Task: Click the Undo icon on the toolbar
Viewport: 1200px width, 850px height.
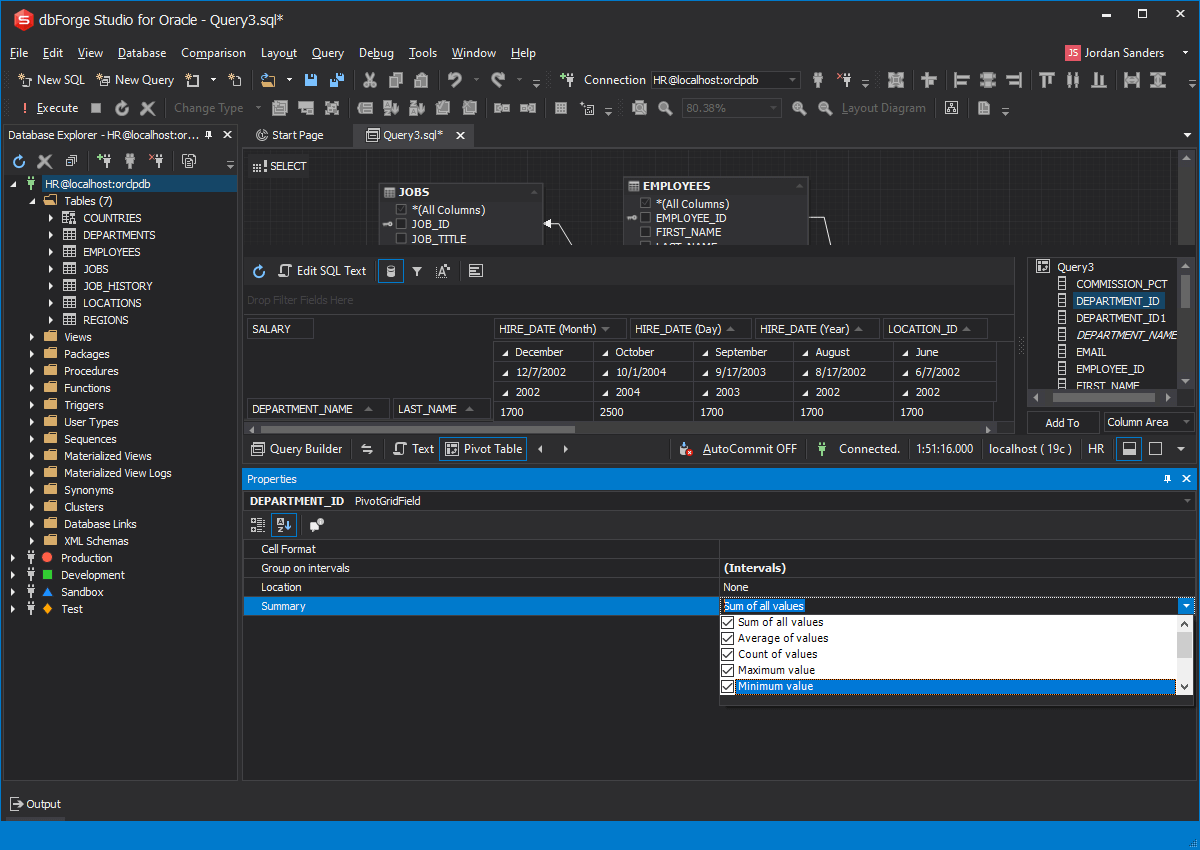Action: (456, 80)
